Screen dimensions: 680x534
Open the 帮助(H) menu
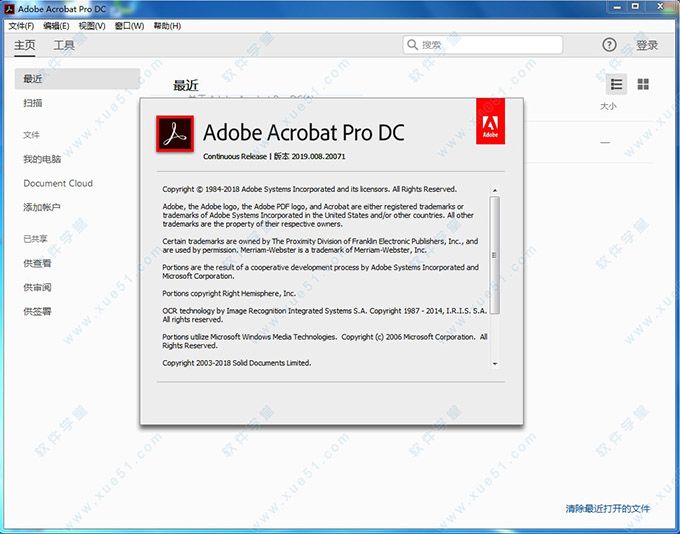tap(167, 26)
